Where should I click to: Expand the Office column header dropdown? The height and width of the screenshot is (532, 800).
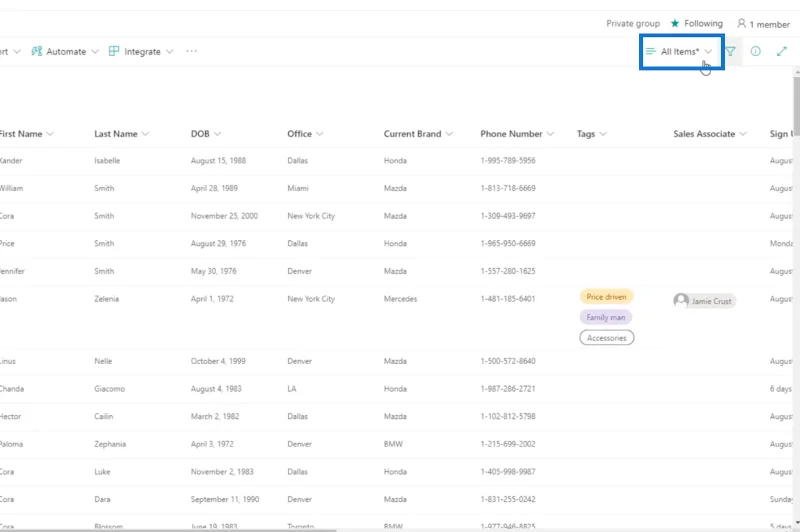coord(319,134)
